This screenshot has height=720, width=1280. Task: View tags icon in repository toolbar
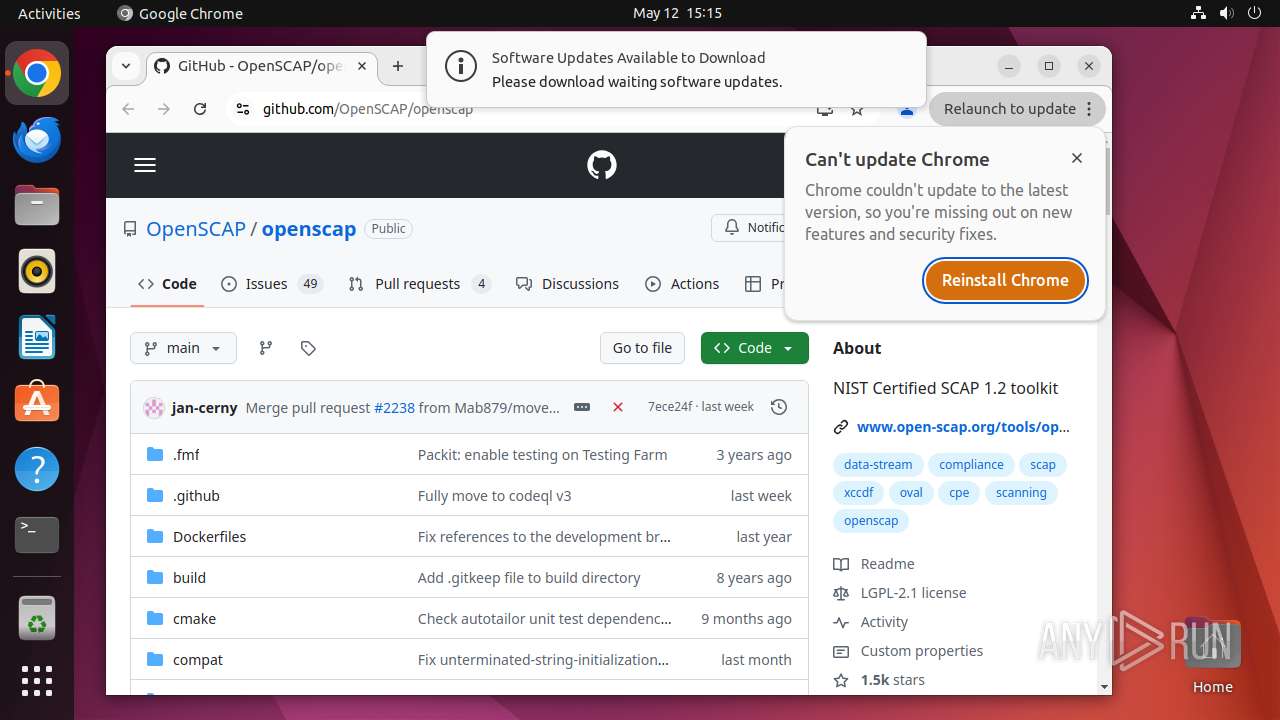click(x=308, y=348)
